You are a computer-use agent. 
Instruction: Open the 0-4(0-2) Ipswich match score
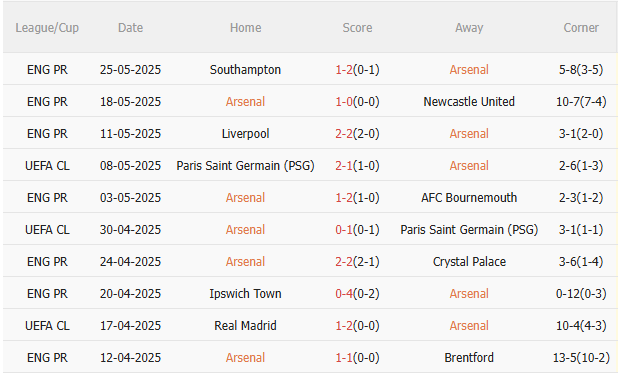357,294
